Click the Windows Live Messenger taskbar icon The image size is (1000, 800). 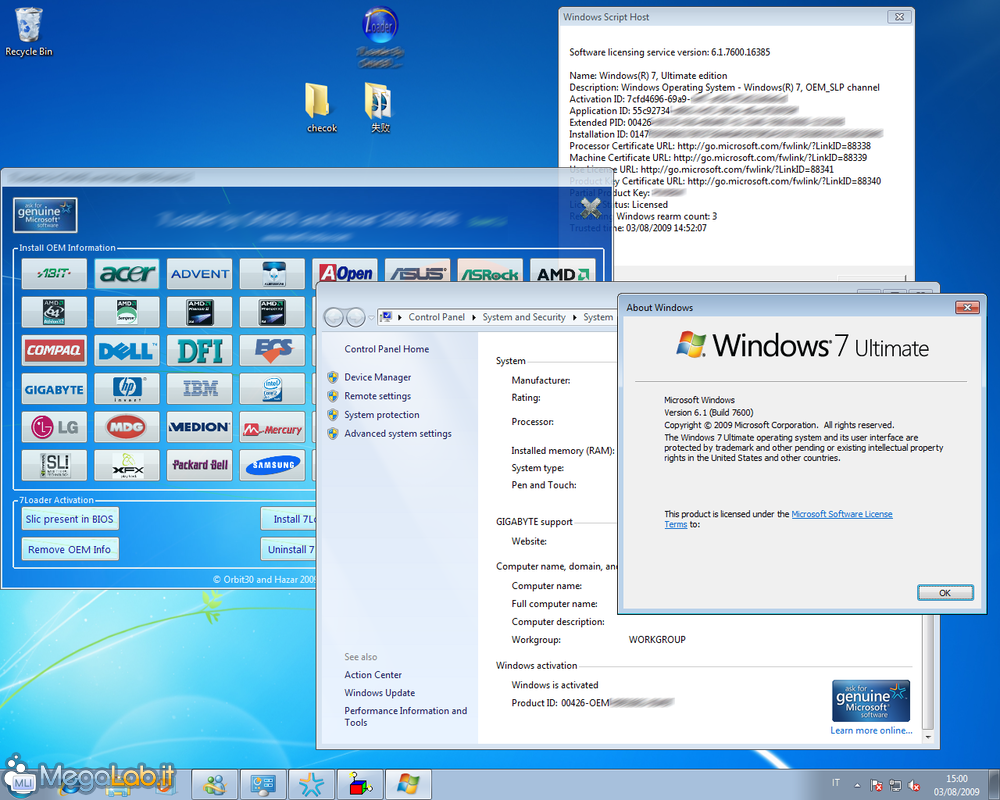215,784
